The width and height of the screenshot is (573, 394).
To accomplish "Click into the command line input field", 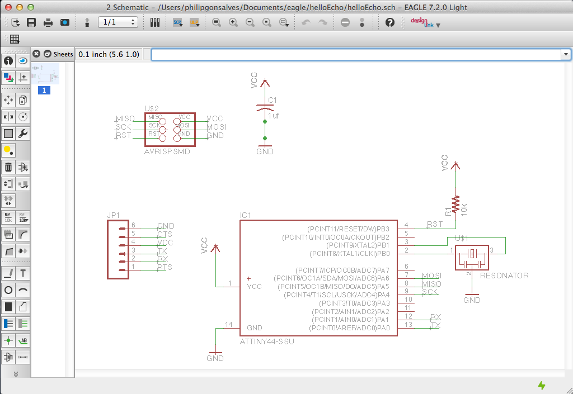I will point(356,54).
